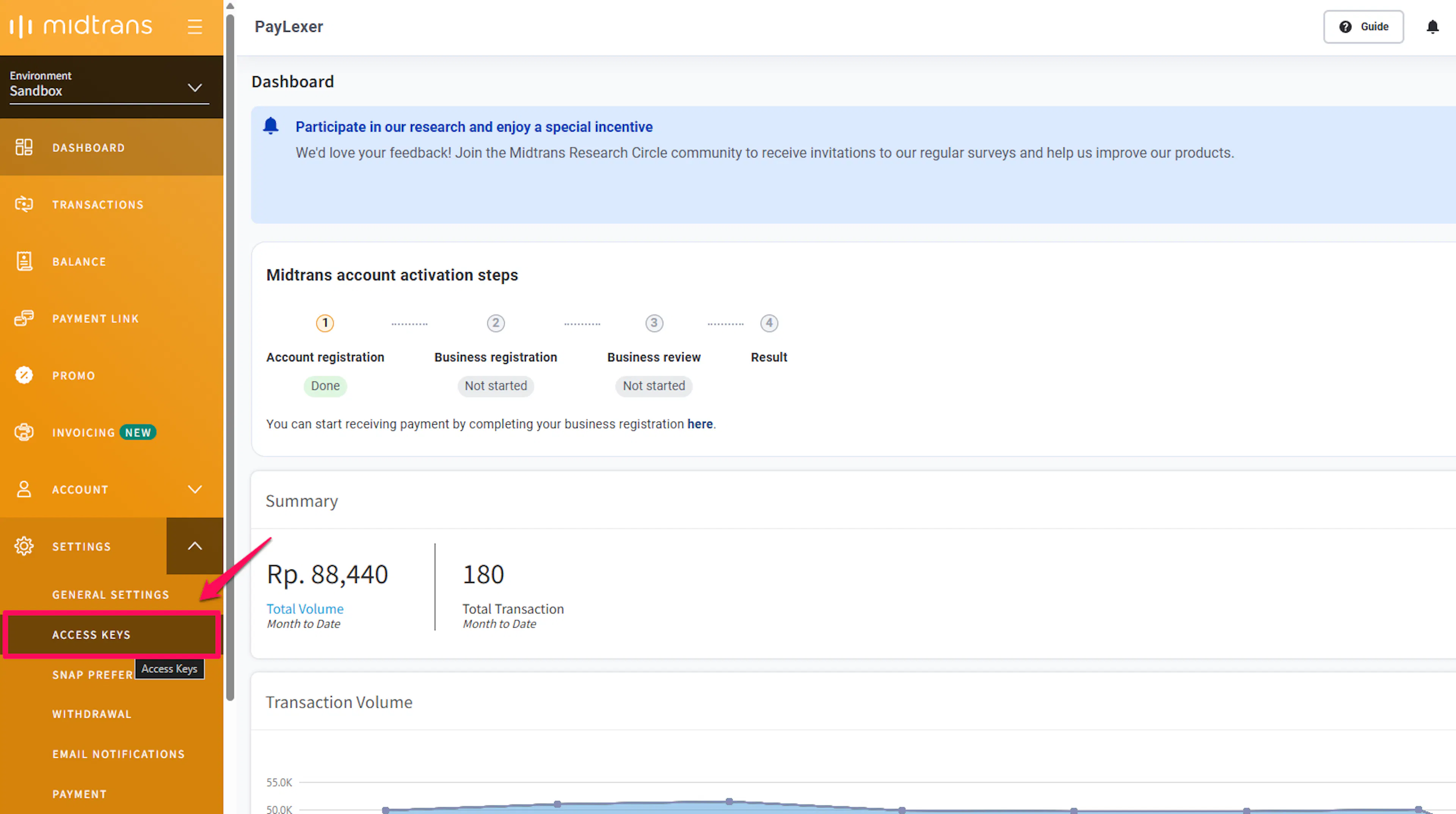Open Invoicing menu item
The height and width of the screenshot is (814, 1456).
(x=111, y=433)
